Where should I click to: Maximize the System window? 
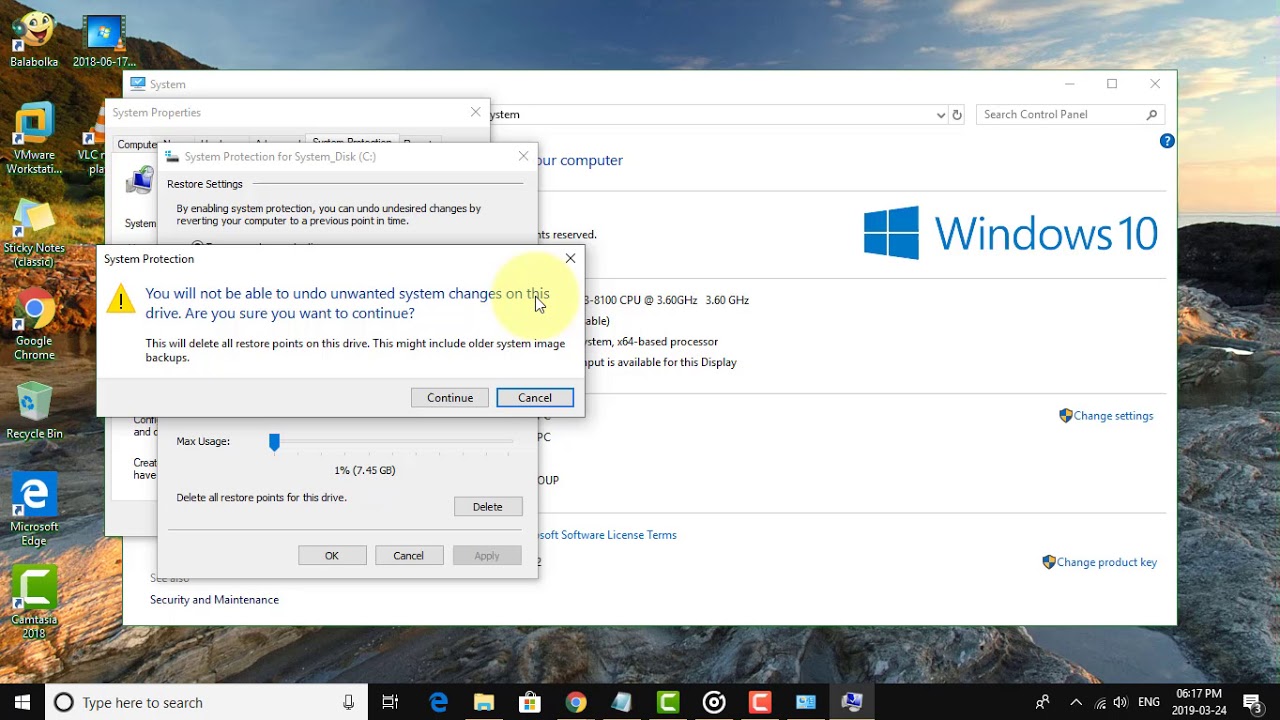pyautogui.click(x=1112, y=84)
